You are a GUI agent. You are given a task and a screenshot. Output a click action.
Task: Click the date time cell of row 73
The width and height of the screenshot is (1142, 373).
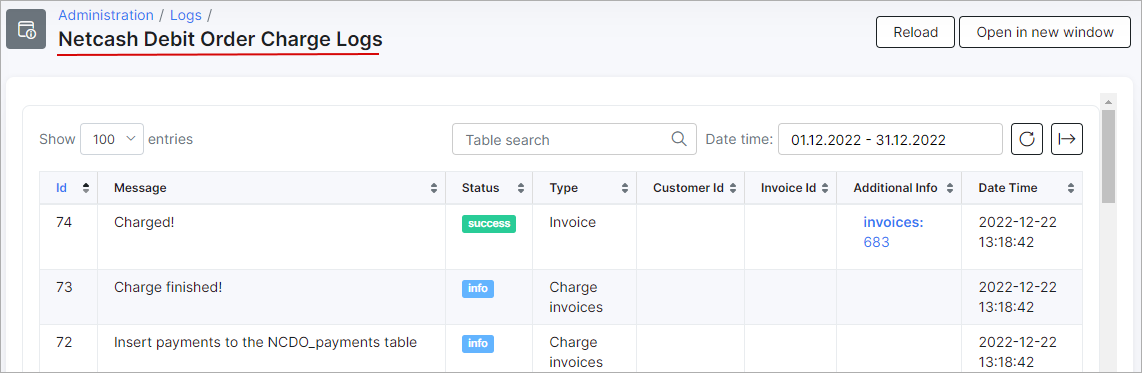pos(1023,297)
